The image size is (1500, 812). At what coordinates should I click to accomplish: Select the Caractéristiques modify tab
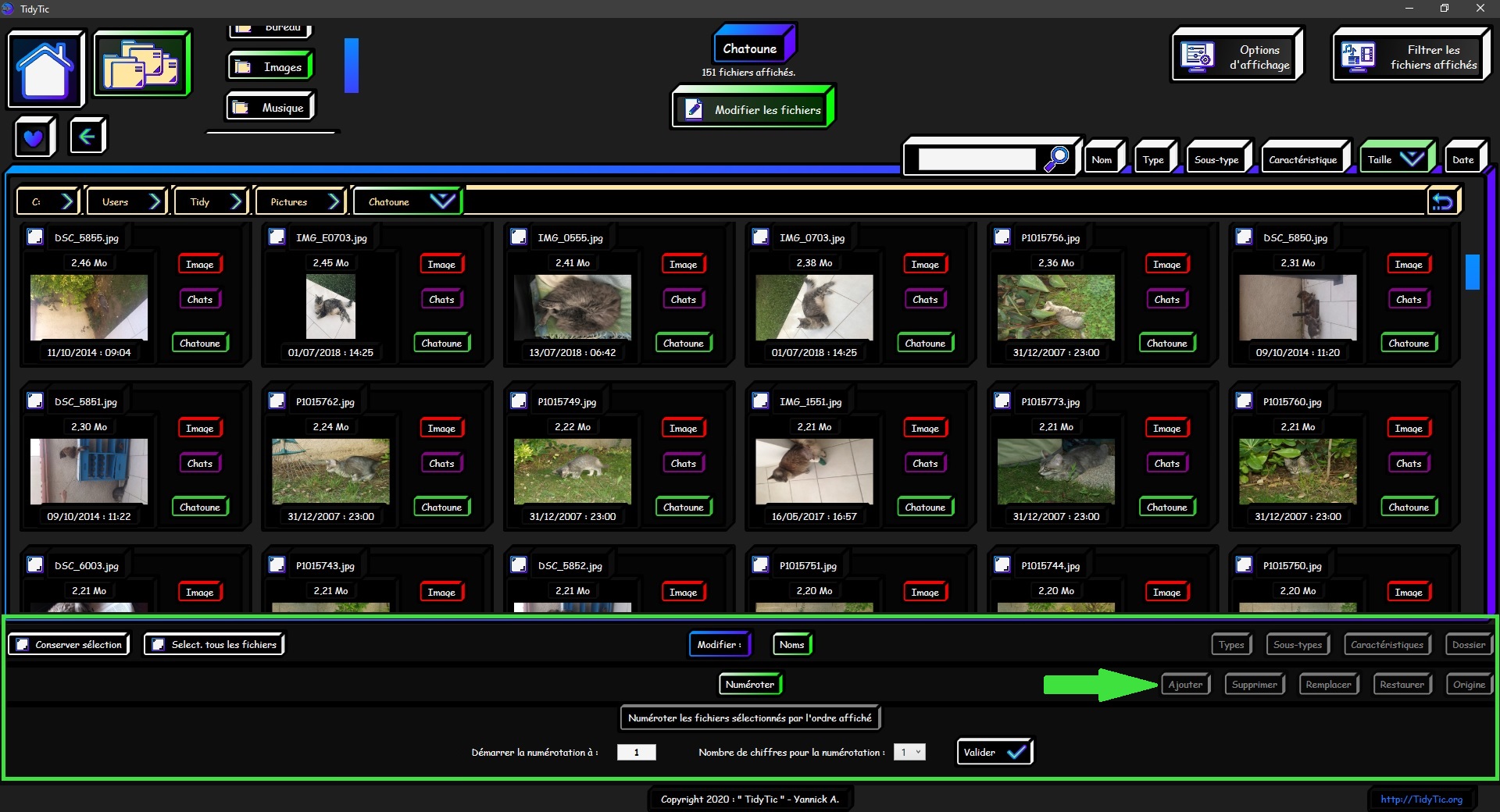[1387, 644]
